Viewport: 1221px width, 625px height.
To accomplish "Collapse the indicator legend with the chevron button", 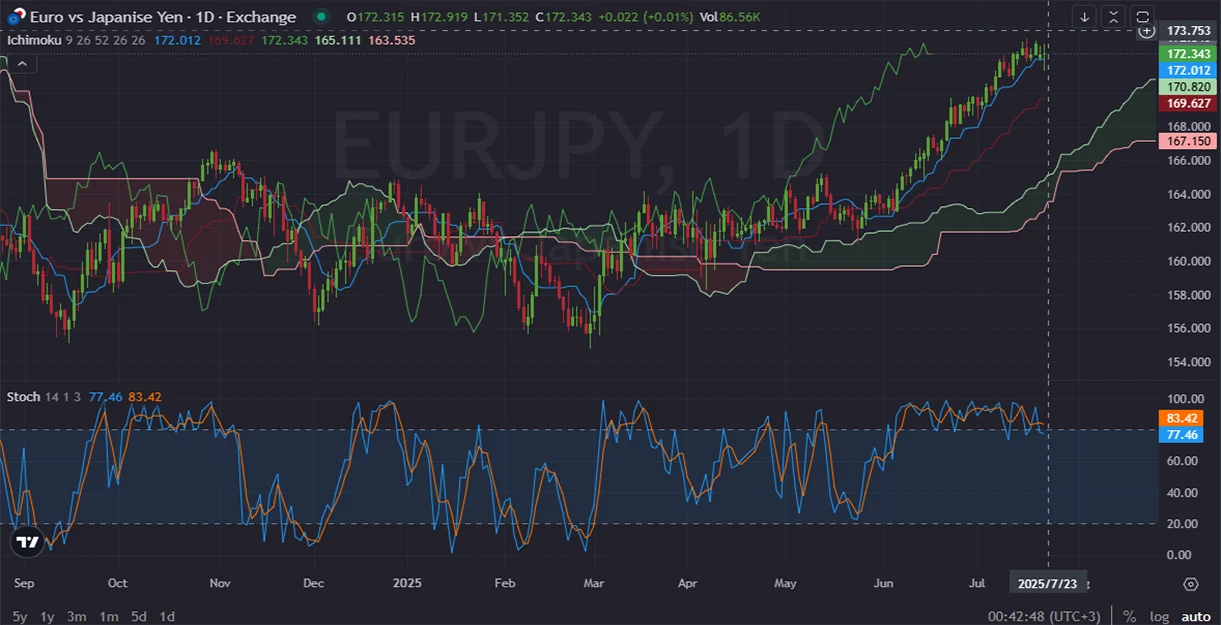I will (x=21, y=63).
